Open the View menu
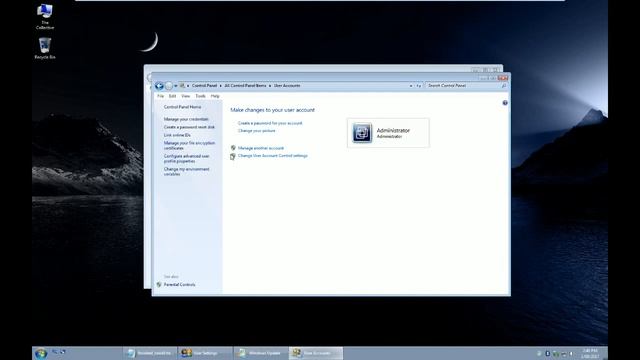Image resolution: width=640 pixels, height=360 pixels. [x=186, y=96]
